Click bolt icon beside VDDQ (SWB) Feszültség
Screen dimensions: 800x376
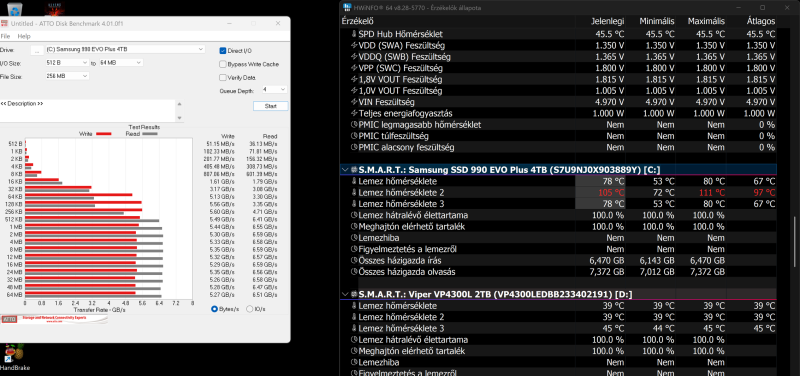pyautogui.click(x=355, y=57)
